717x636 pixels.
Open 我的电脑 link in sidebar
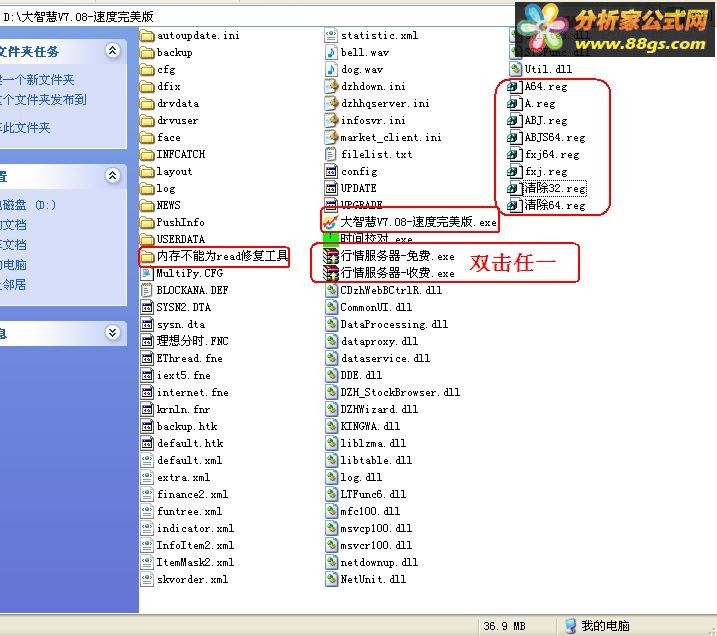(x=13, y=265)
